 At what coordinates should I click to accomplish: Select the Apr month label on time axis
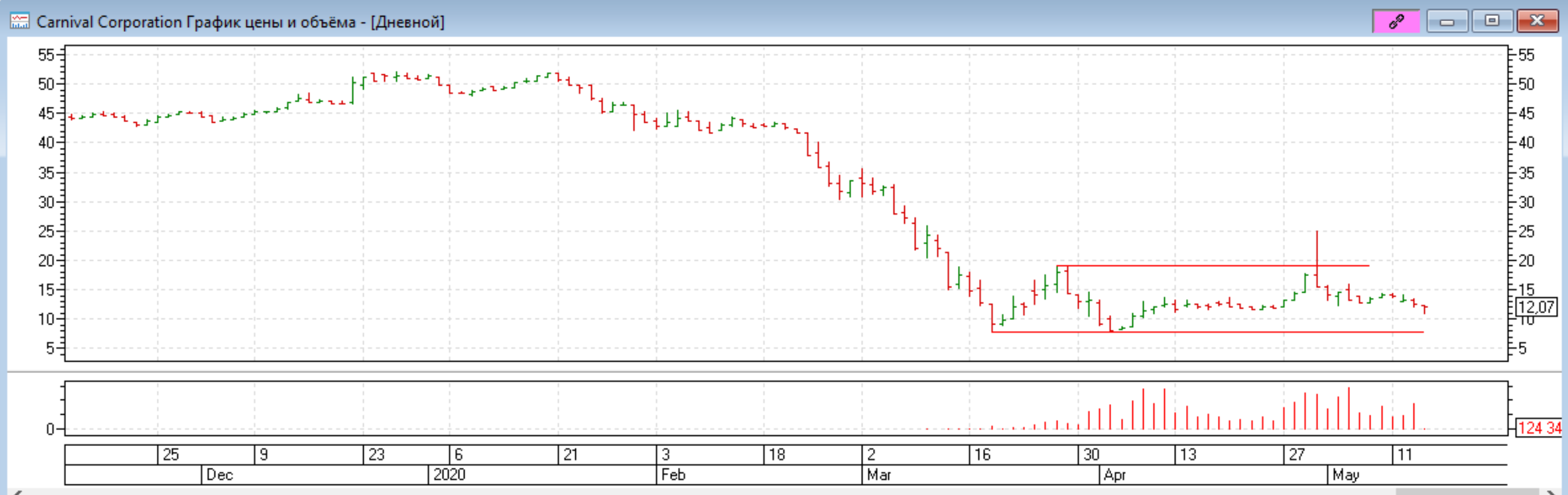(x=1115, y=475)
